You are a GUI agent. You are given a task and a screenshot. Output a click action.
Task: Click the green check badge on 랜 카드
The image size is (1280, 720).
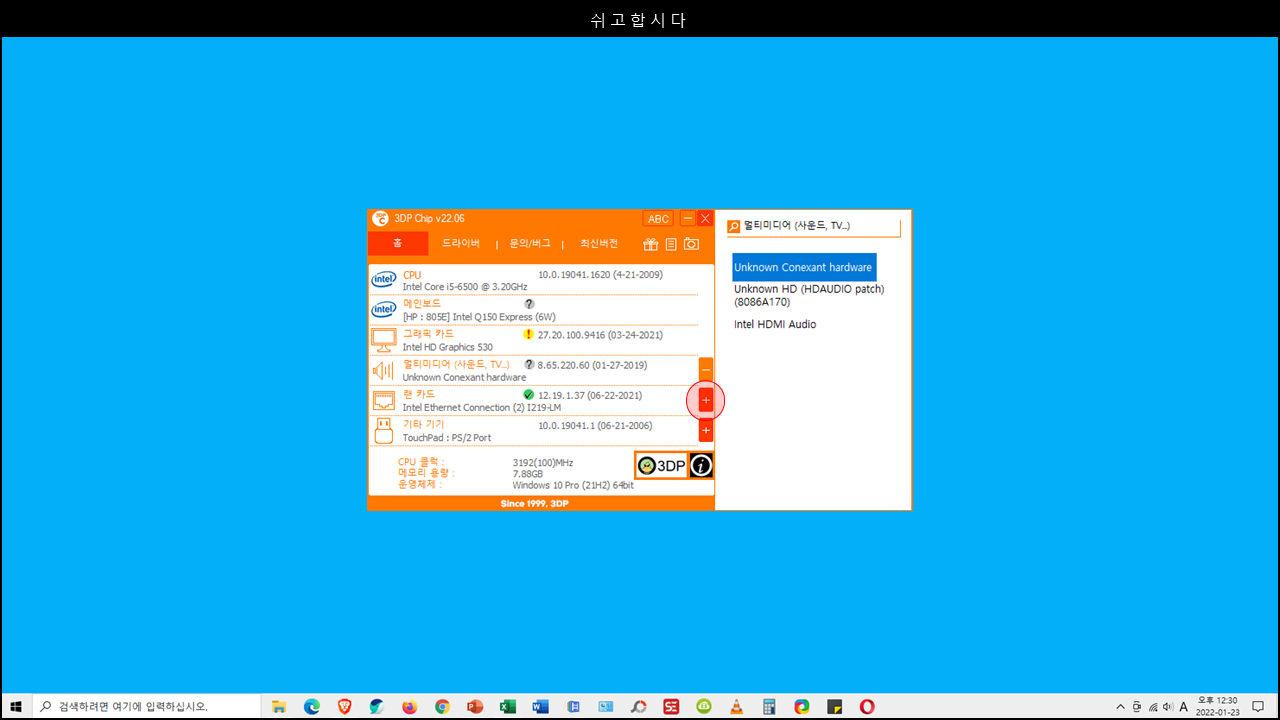(x=529, y=394)
